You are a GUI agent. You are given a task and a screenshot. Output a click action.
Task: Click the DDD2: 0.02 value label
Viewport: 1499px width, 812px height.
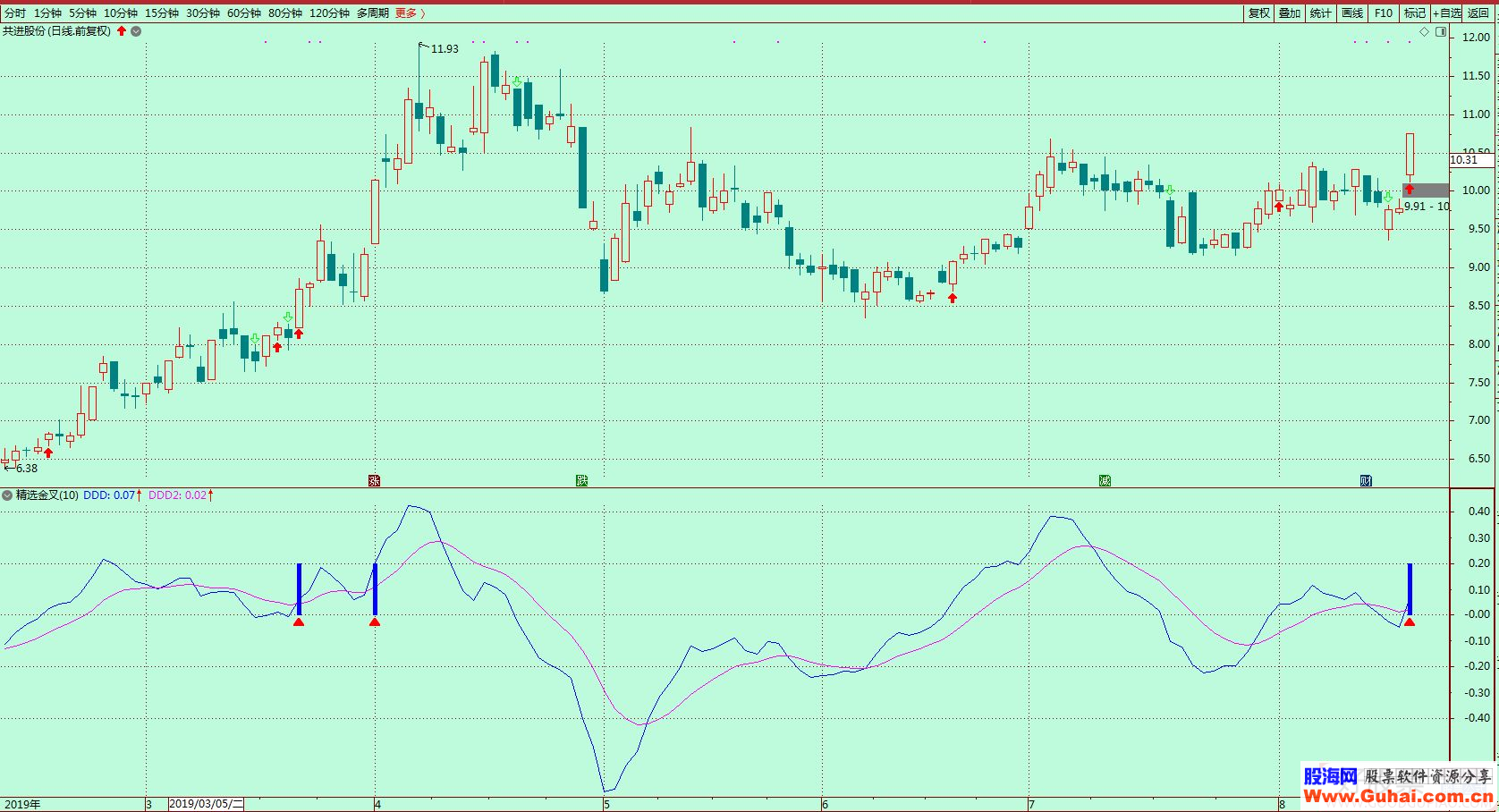click(177, 495)
